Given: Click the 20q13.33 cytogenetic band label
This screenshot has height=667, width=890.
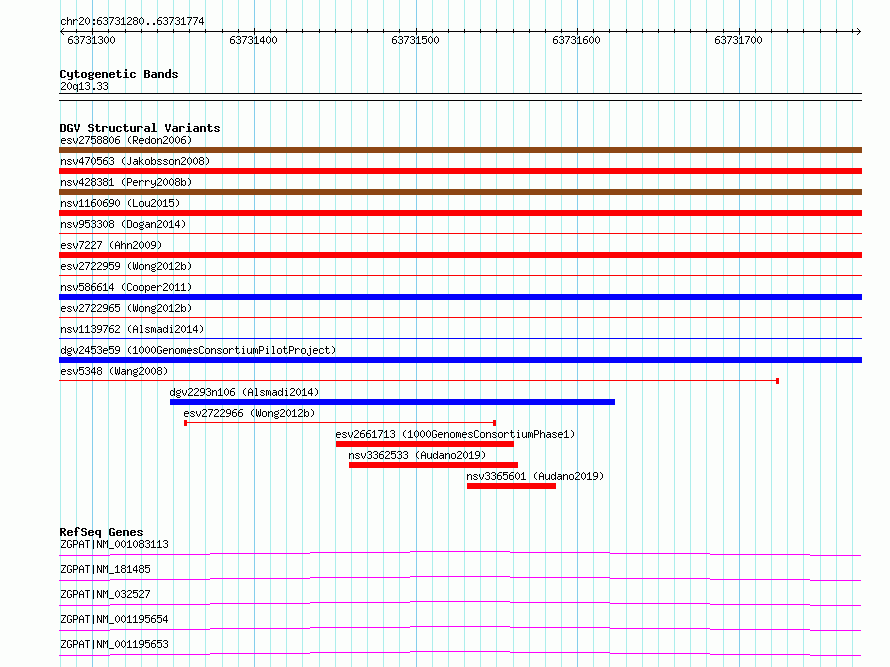Looking at the screenshot, I should tap(84, 86).
